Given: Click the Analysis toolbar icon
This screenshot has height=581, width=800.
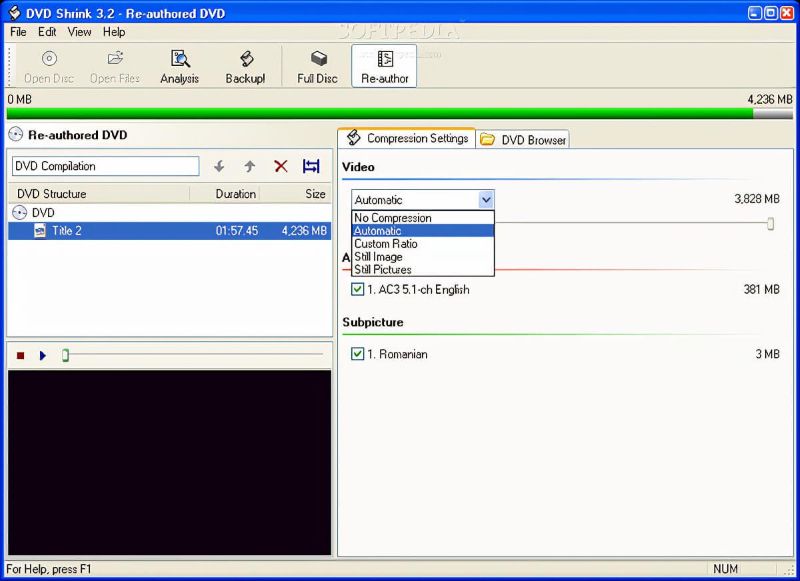Looking at the screenshot, I should [x=180, y=60].
